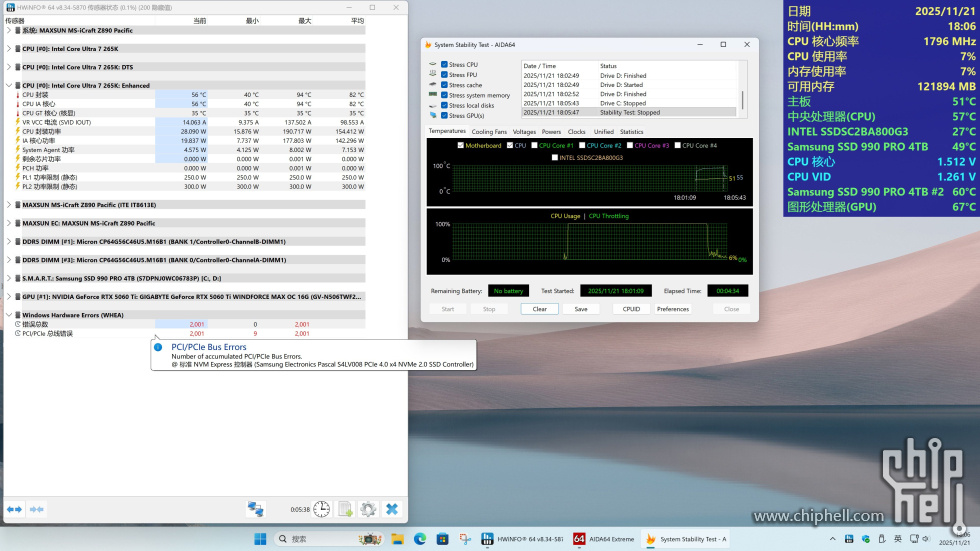980x551 pixels.
Task: Switch to Cooling Fans tab
Action: (489, 132)
